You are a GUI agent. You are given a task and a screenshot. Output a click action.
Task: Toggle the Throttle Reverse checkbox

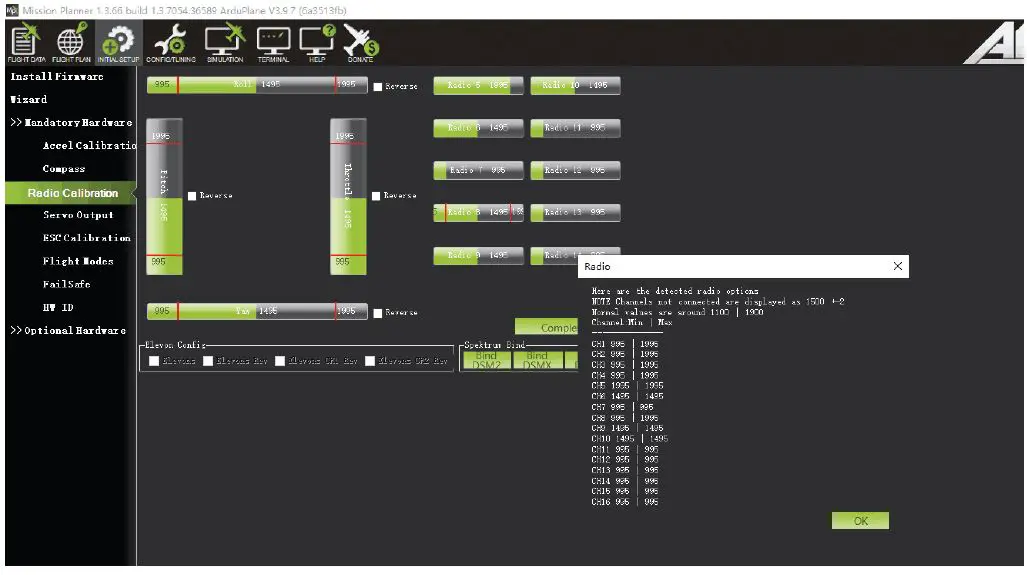coord(376,196)
